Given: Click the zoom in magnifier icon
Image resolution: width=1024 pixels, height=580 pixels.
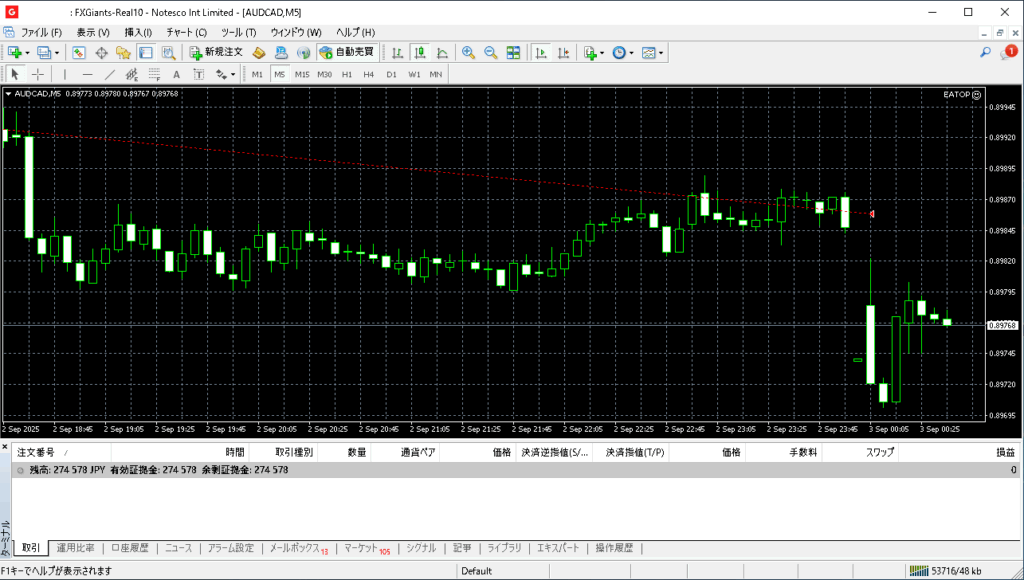Looking at the screenshot, I should 468,52.
